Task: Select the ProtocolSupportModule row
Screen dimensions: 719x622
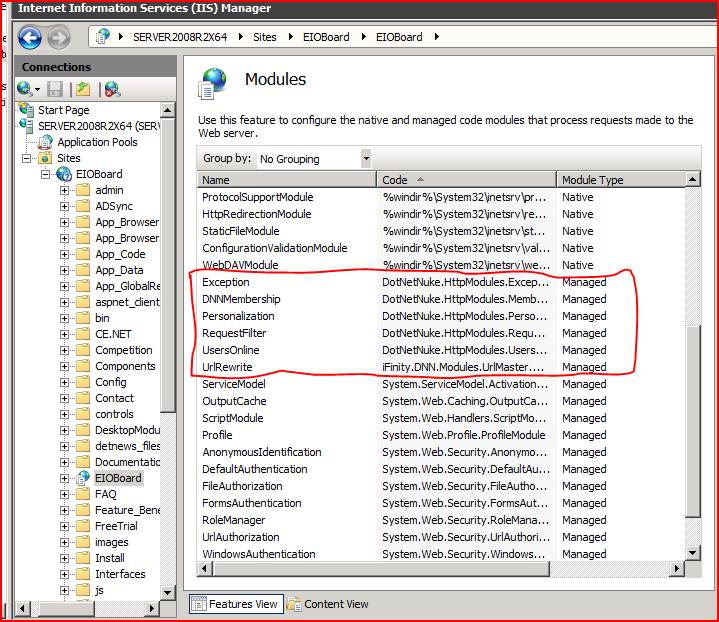Action: pos(441,197)
